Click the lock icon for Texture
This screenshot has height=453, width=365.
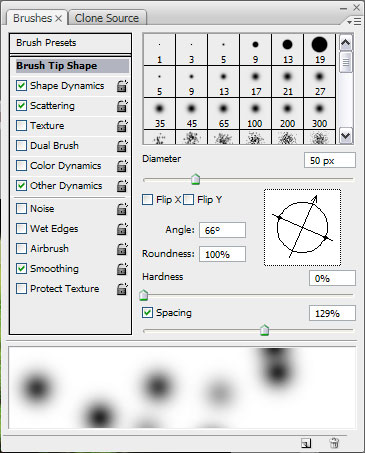click(x=122, y=126)
